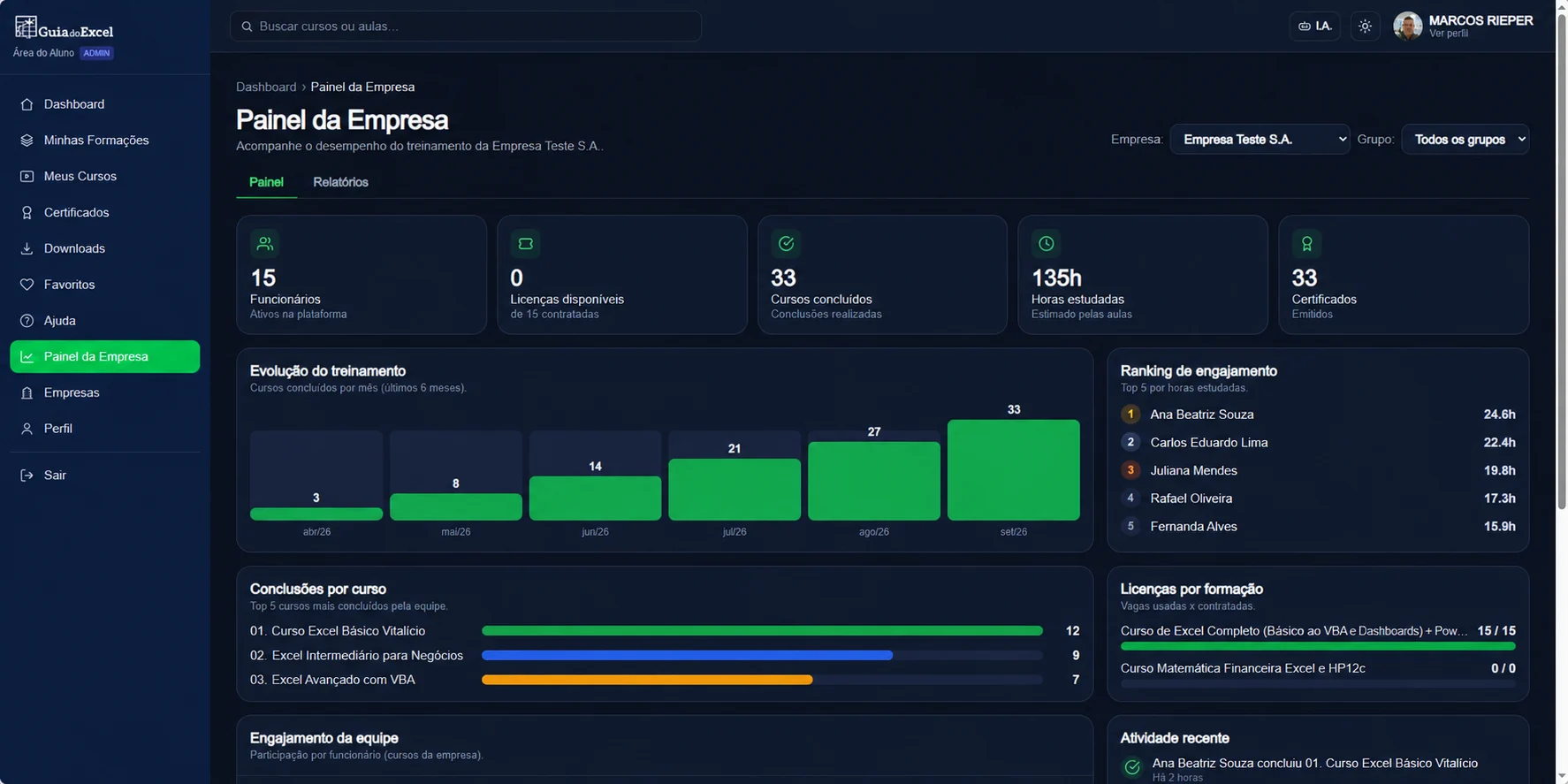Click the Excel Avançado com VBA orange bar
Viewport: 1568px width, 784px height.
coord(647,680)
